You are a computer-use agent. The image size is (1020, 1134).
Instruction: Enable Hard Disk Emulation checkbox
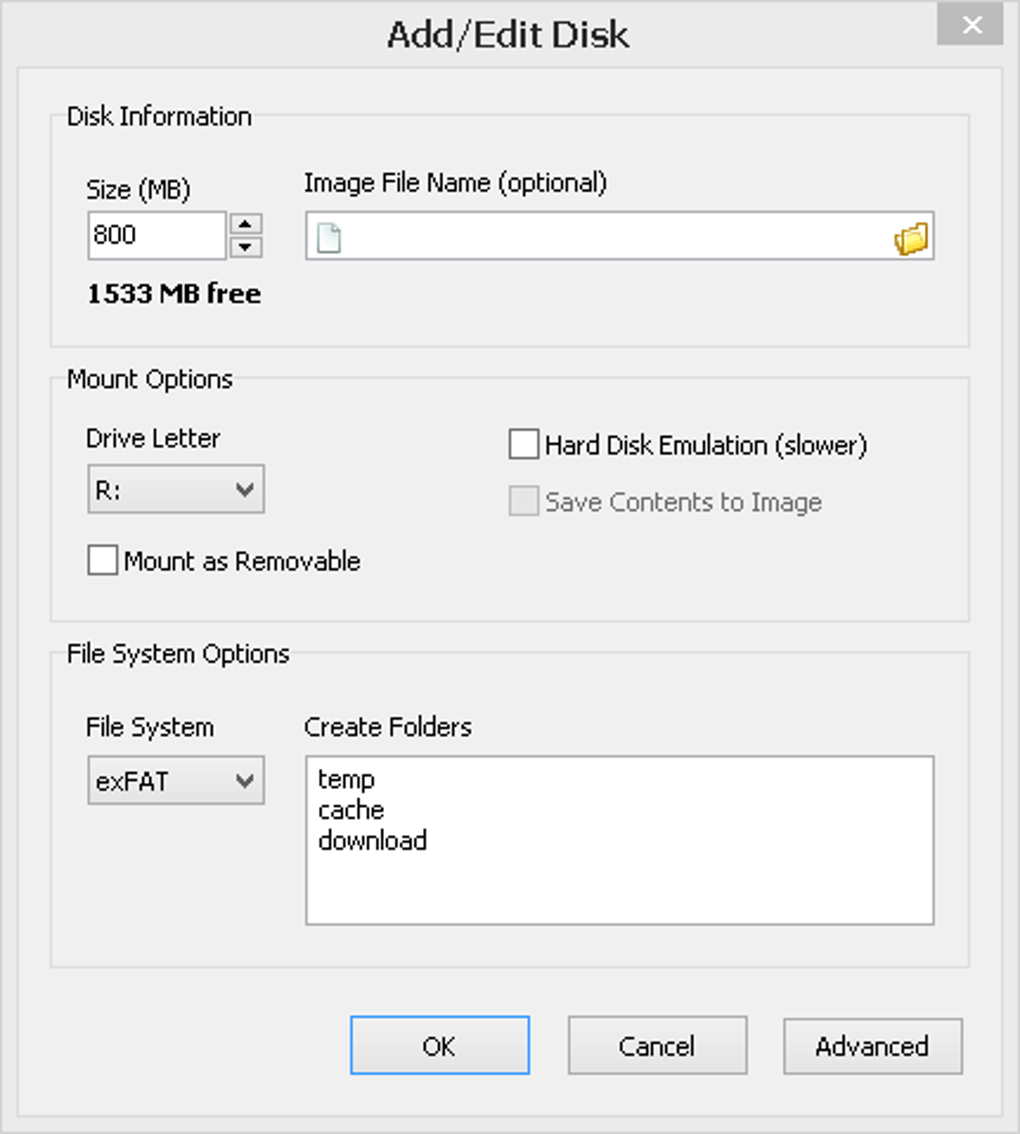point(524,444)
